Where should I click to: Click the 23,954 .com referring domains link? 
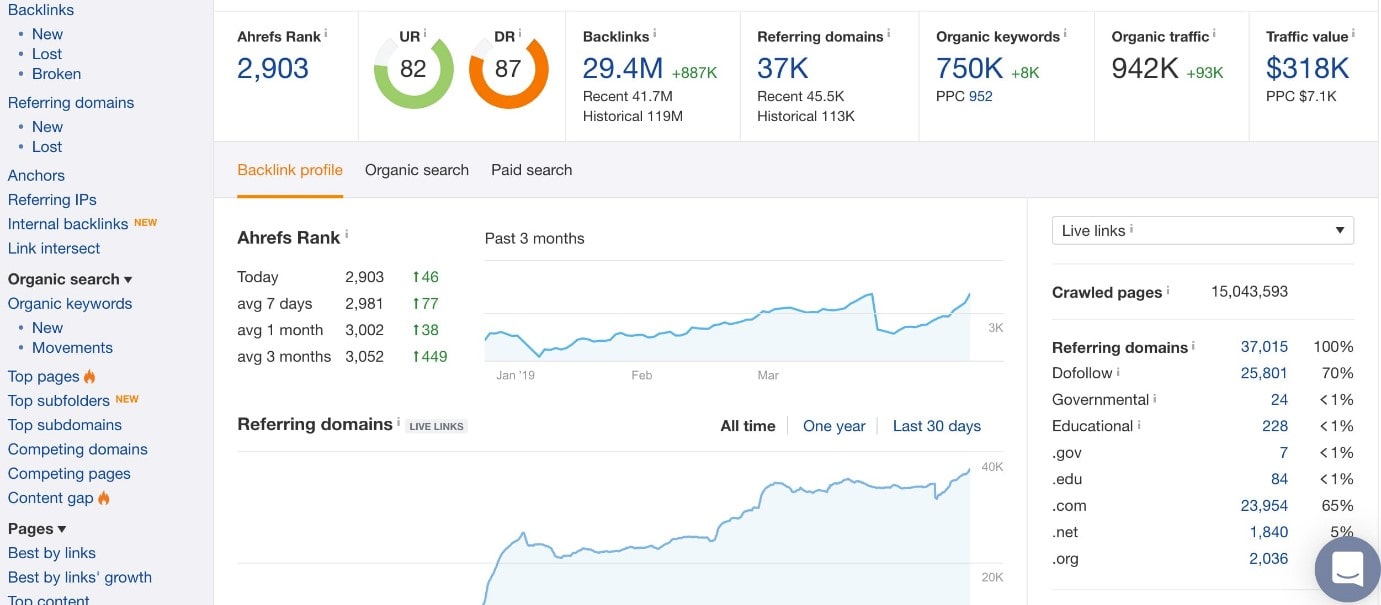(1264, 505)
